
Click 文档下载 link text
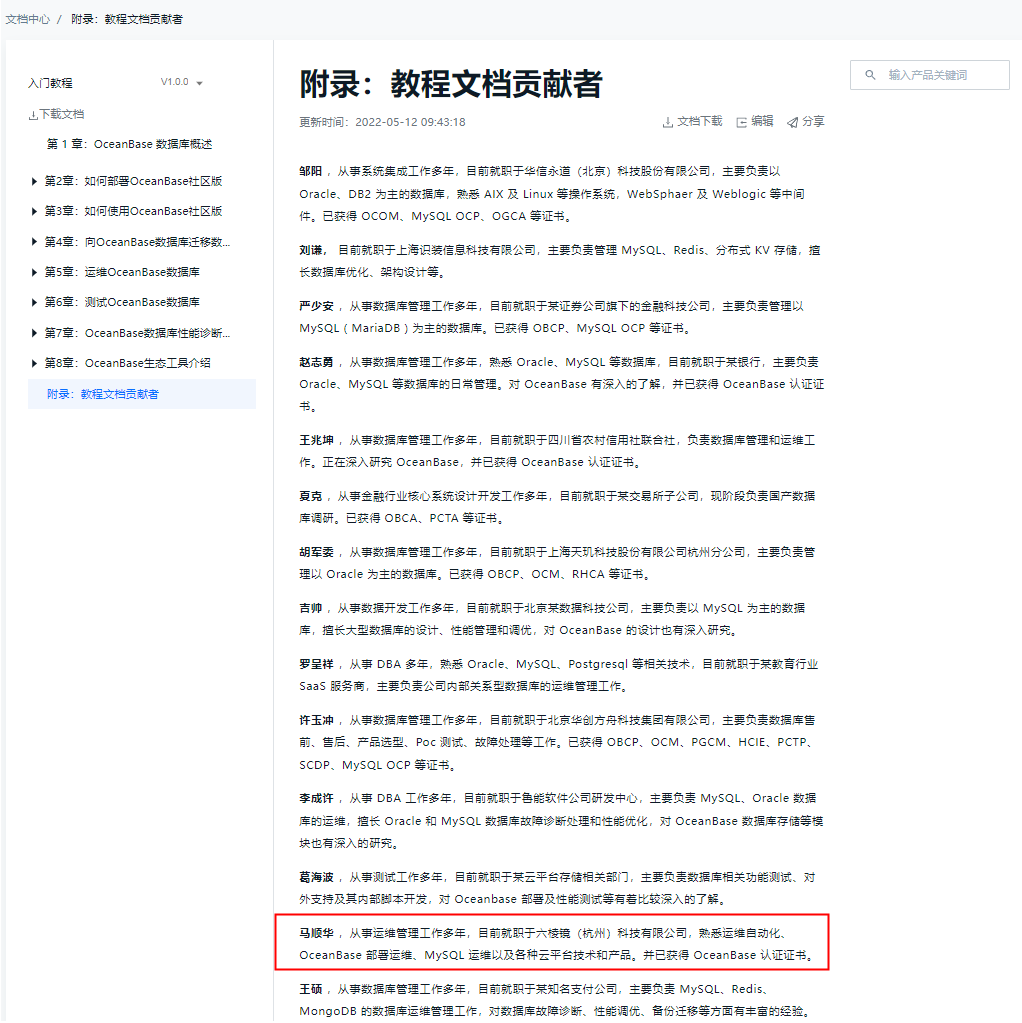(x=700, y=121)
